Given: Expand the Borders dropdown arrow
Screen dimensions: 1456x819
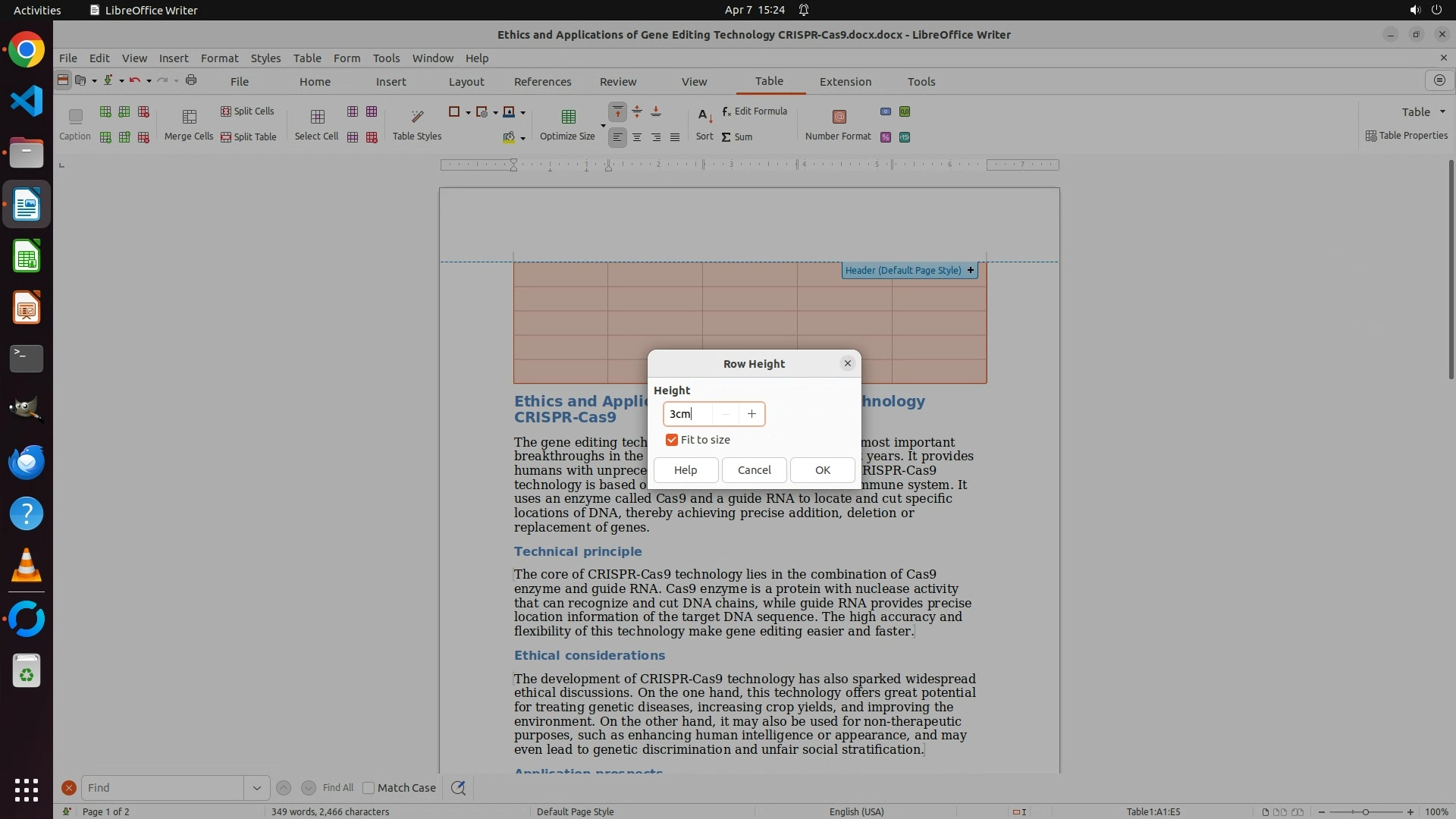Looking at the screenshot, I should click(468, 112).
